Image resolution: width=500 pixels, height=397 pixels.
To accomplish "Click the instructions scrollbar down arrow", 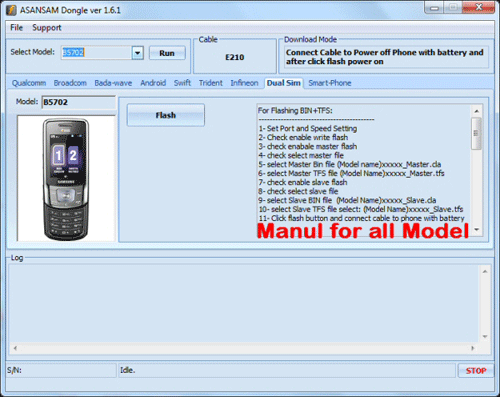I will 477,230.
